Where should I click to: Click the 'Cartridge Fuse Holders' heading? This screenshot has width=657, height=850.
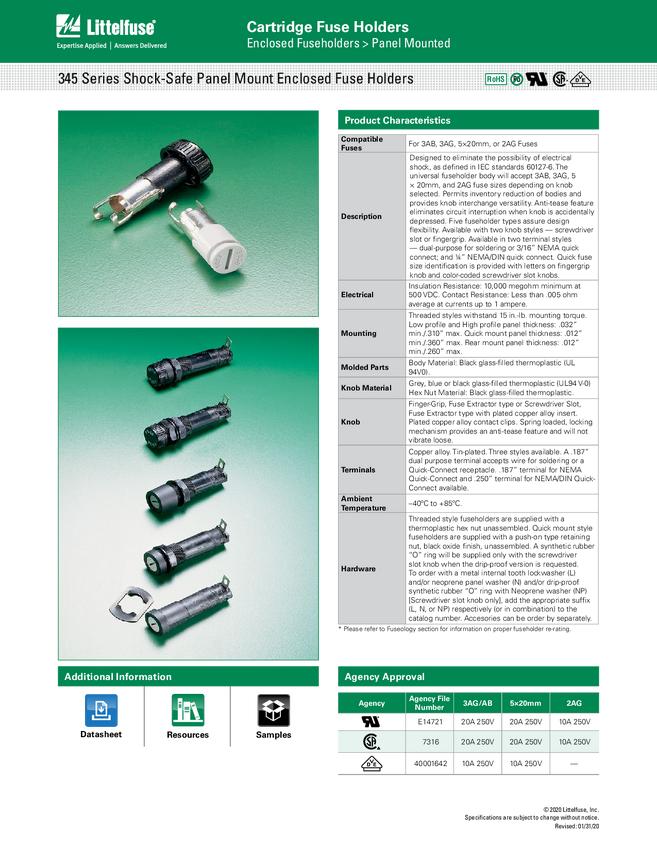click(x=327, y=27)
